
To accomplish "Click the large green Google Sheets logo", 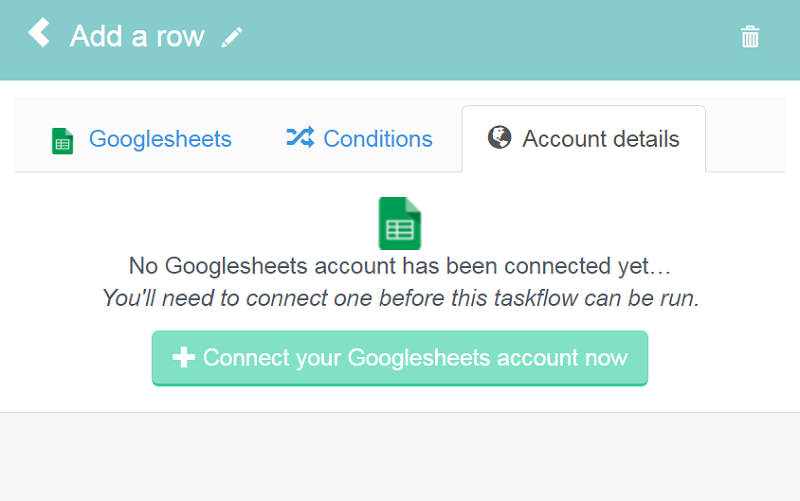I will click(x=400, y=223).
